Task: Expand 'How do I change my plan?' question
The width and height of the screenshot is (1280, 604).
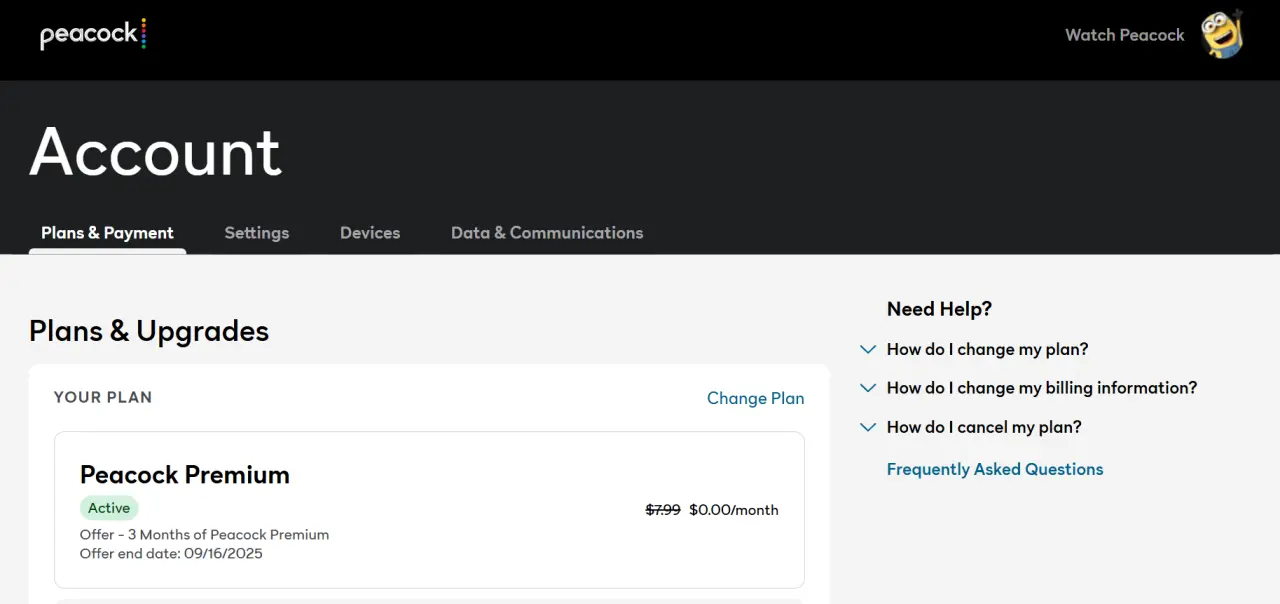Action: (x=987, y=350)
